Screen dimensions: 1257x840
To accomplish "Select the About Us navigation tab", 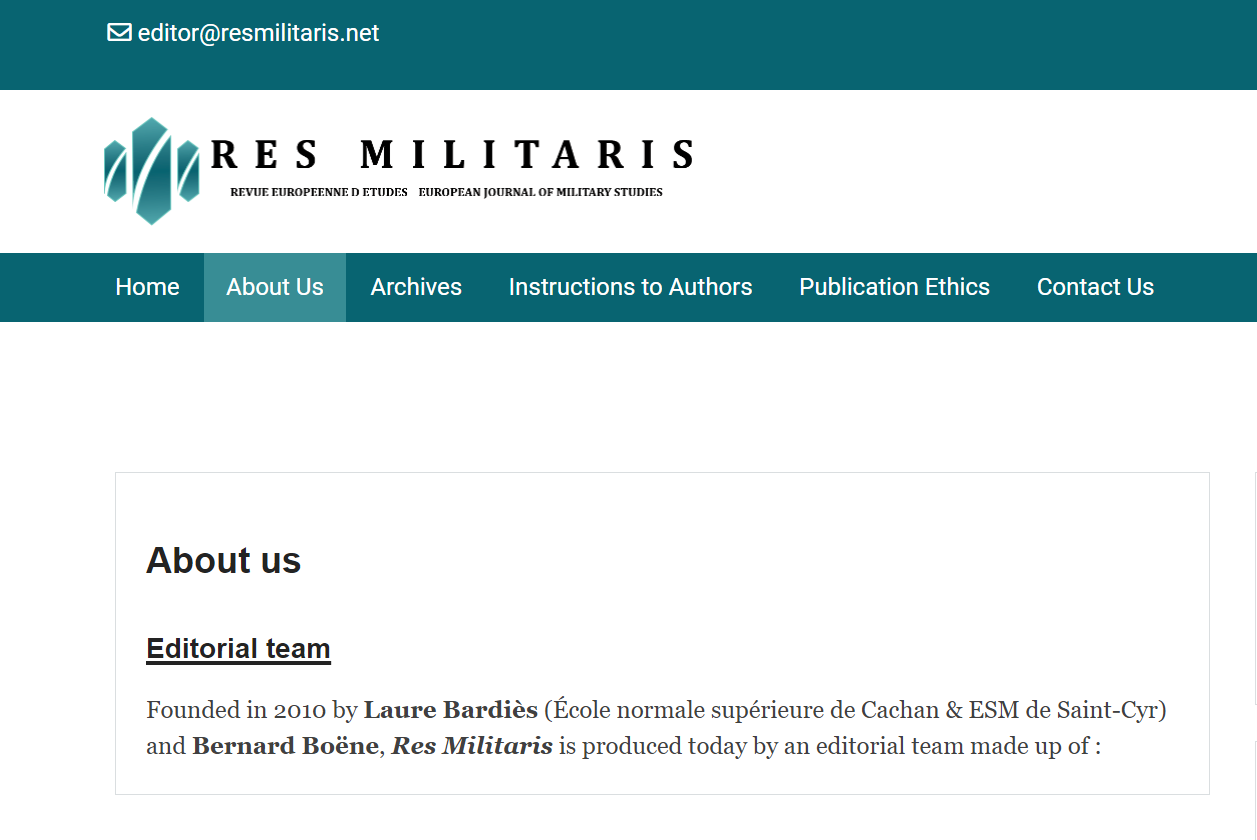I will coord(275,287).
